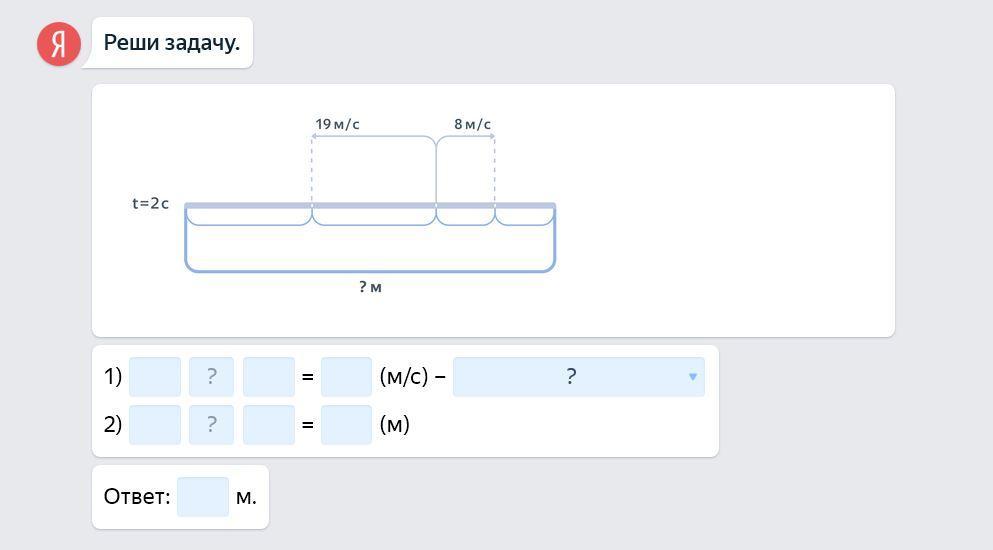
Task: Click the first input field of step 2
Action: tap(155, 425)
